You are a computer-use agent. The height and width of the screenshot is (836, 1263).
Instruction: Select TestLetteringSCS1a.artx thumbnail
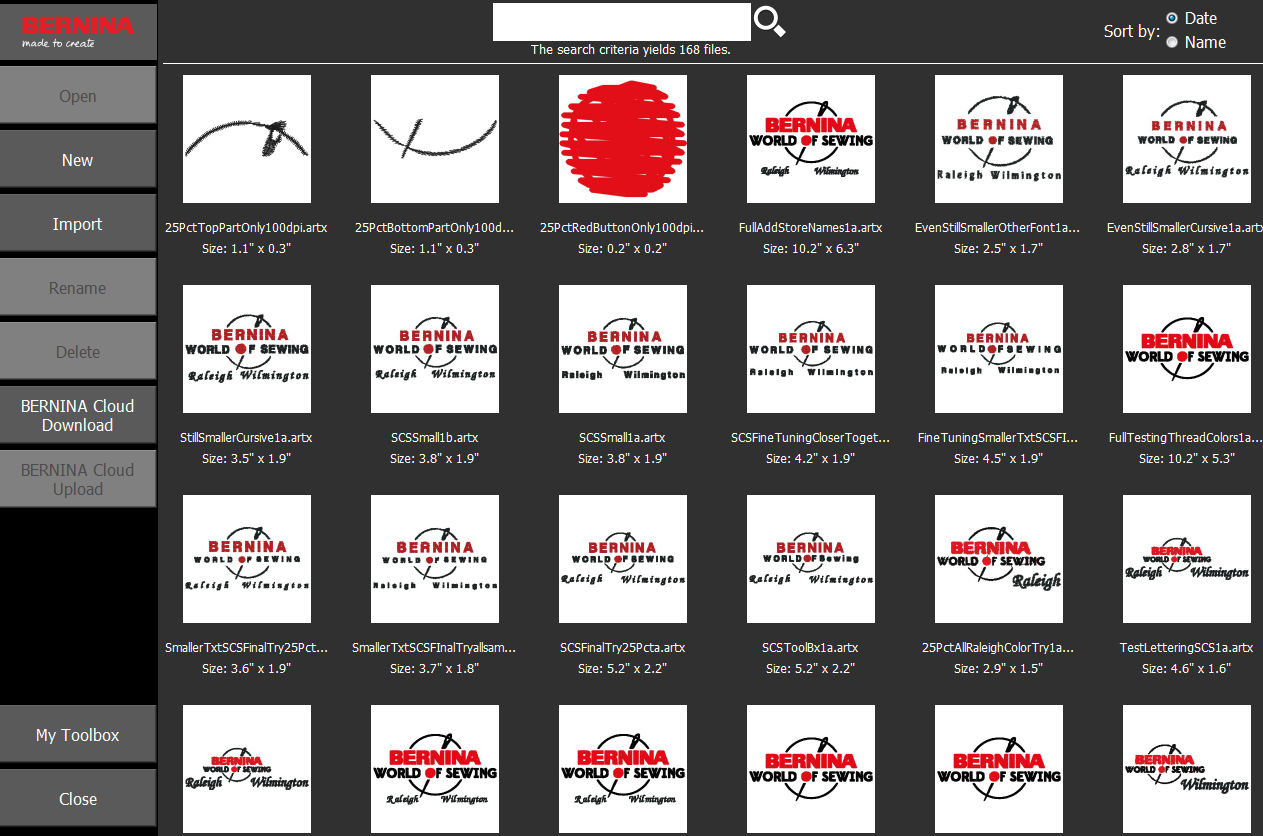coord(1187,559)
